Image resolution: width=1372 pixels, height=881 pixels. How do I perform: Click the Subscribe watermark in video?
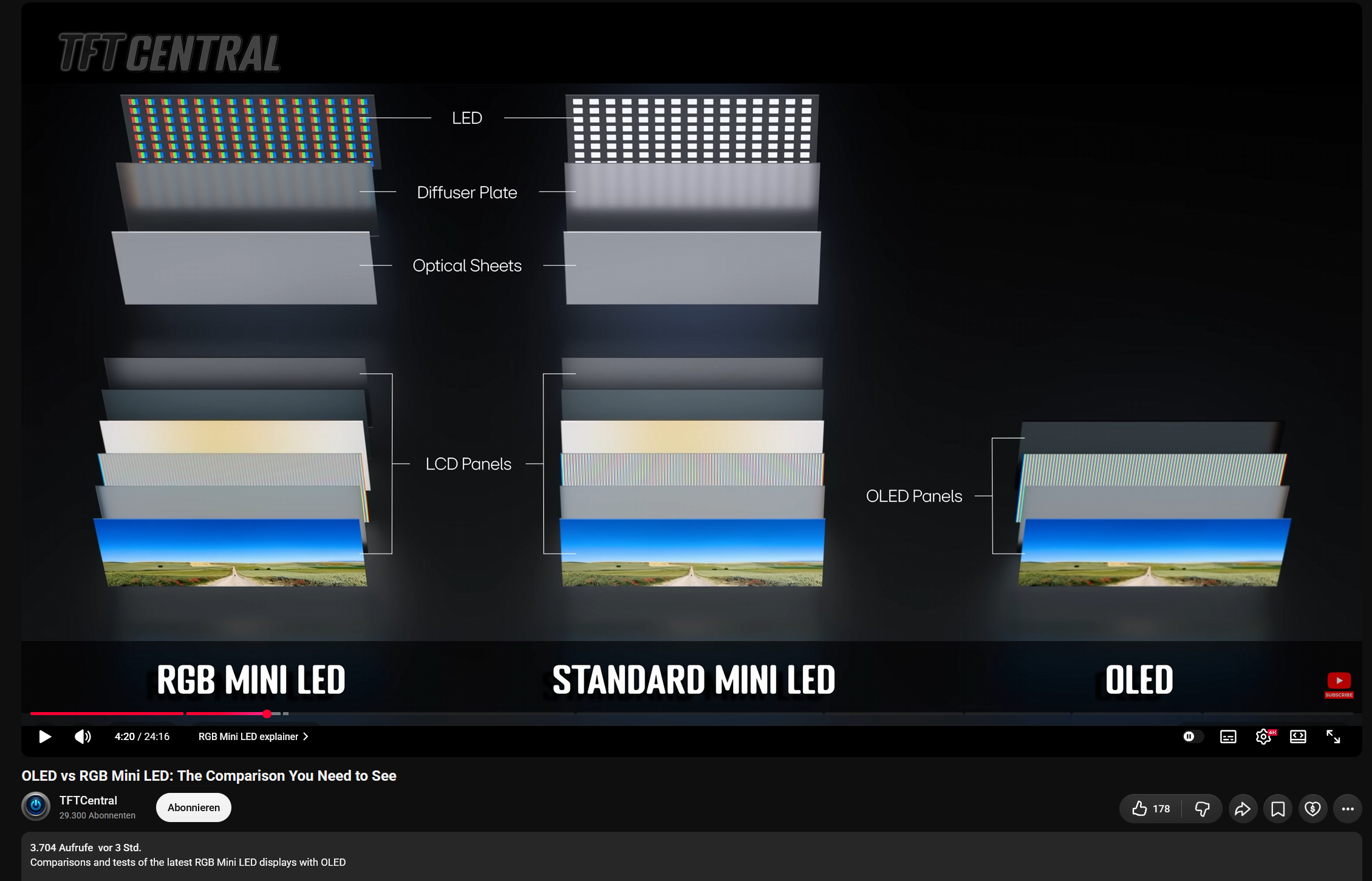click(1339, 685)
